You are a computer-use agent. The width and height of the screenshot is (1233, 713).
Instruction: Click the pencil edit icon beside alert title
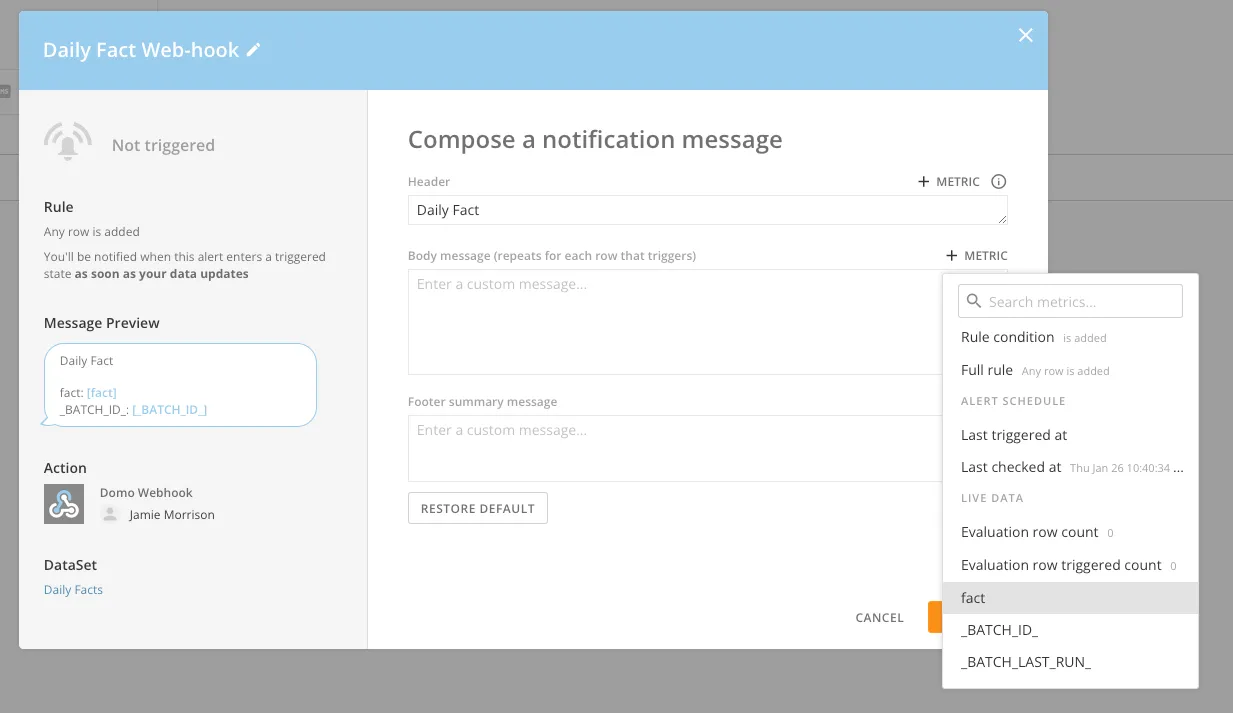[x=253, y=50]
